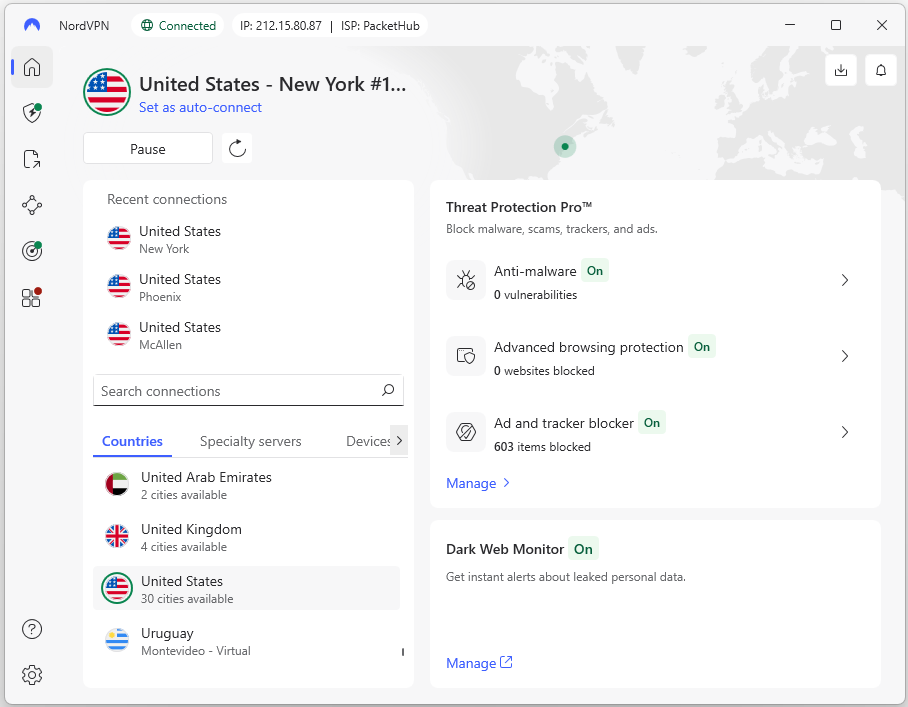Pause the VPN connection
Image resolution: width=908 pixels, height=707 pixels.
[x=148, y=149]
